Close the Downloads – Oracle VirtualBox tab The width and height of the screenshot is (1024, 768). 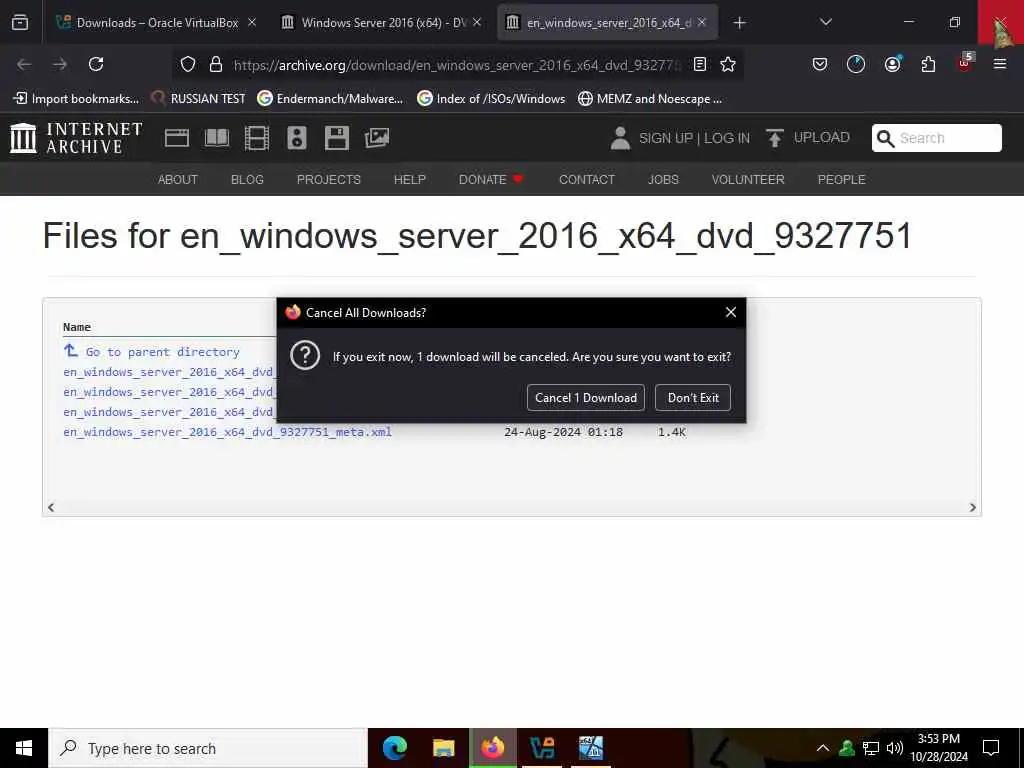pyautogui.click(x=252, y=22)
